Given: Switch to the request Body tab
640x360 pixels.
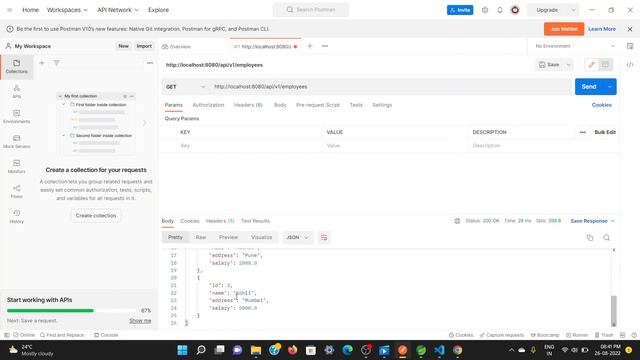Looking at the screenshot, I should [x=280, y=105].
